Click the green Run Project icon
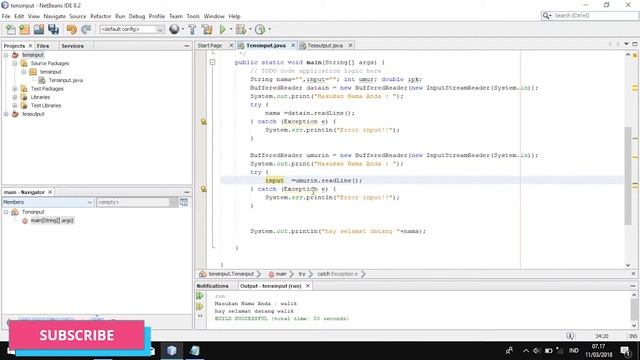Screen dimensions: 640x360 [222, 29]
